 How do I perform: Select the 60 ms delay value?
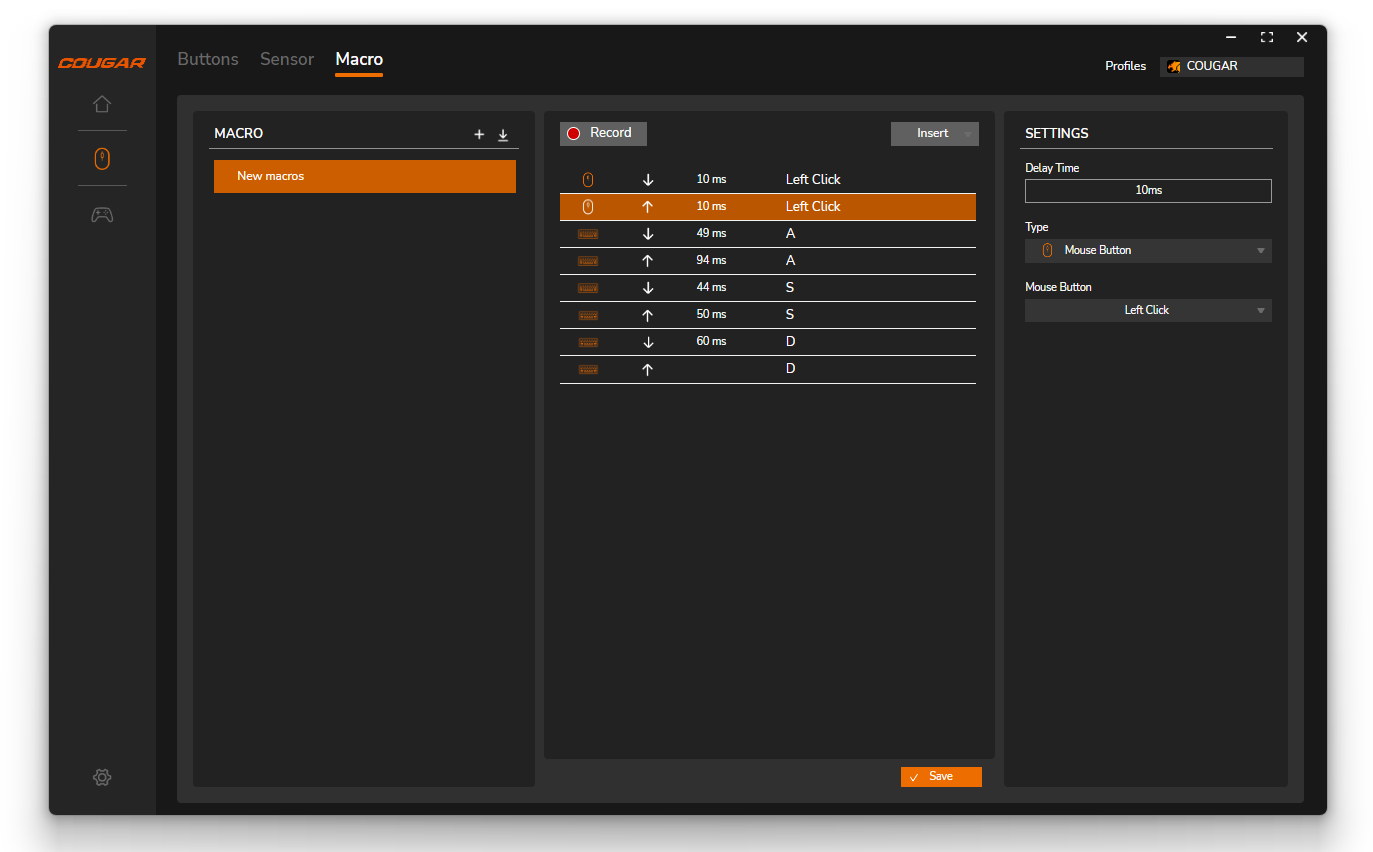pos(711,342)
